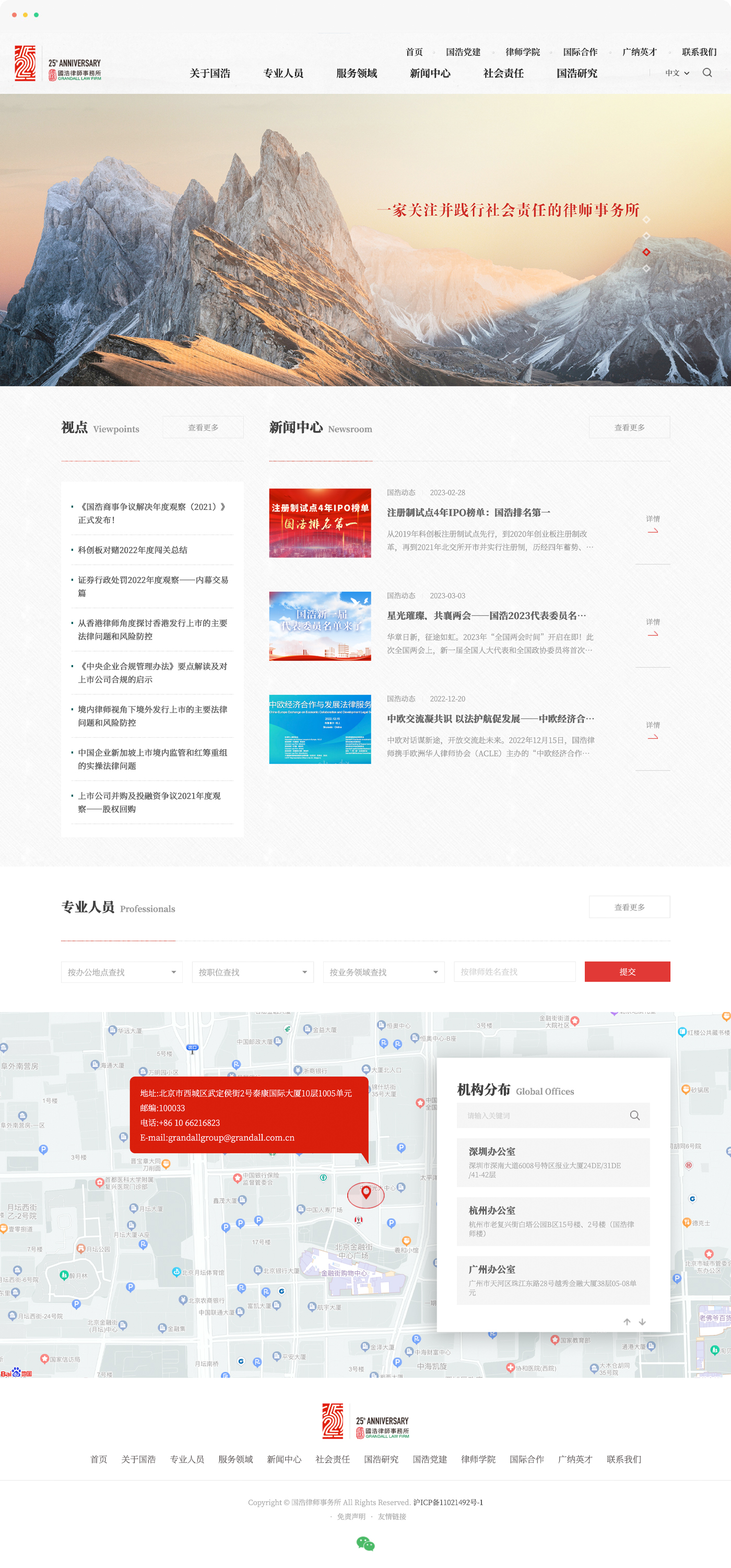Image resolution: width=731 pixels, height=1568 pixels.
Task: Click 查看更多 next to Viewpoints heading
Action: click(203, 427)
